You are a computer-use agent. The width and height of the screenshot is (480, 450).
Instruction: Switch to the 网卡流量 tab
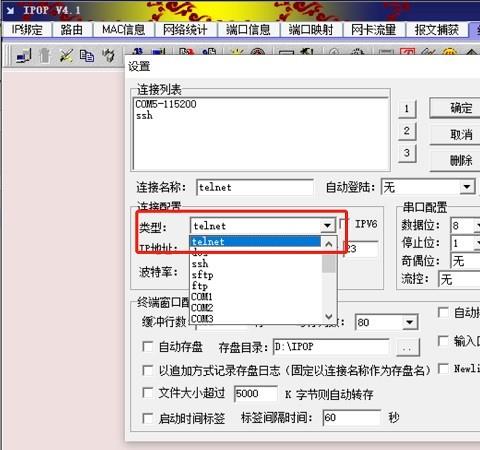click(374, 30)
